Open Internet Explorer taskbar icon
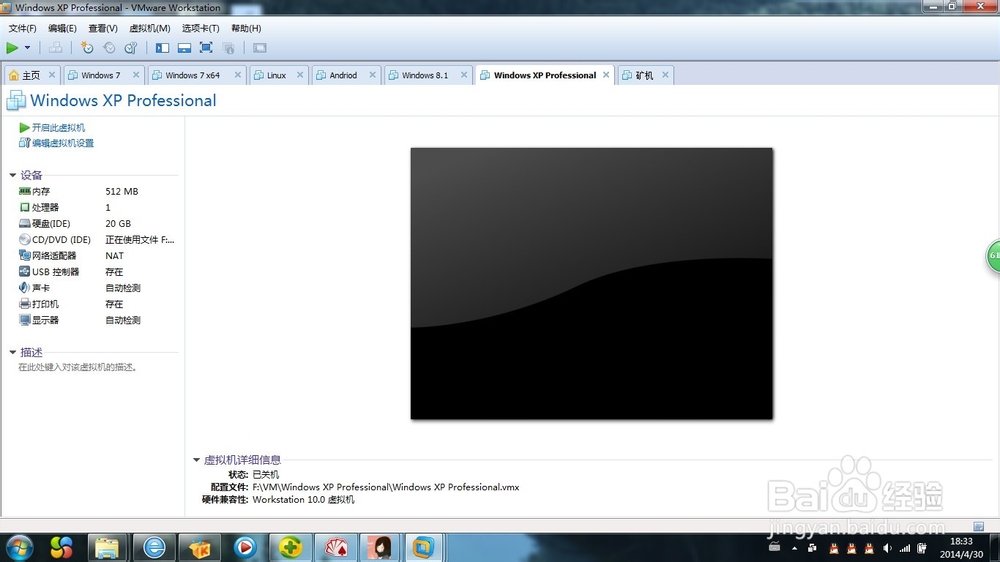The height and width of the screenshot is (562, 1000). (x=154, y=547)
